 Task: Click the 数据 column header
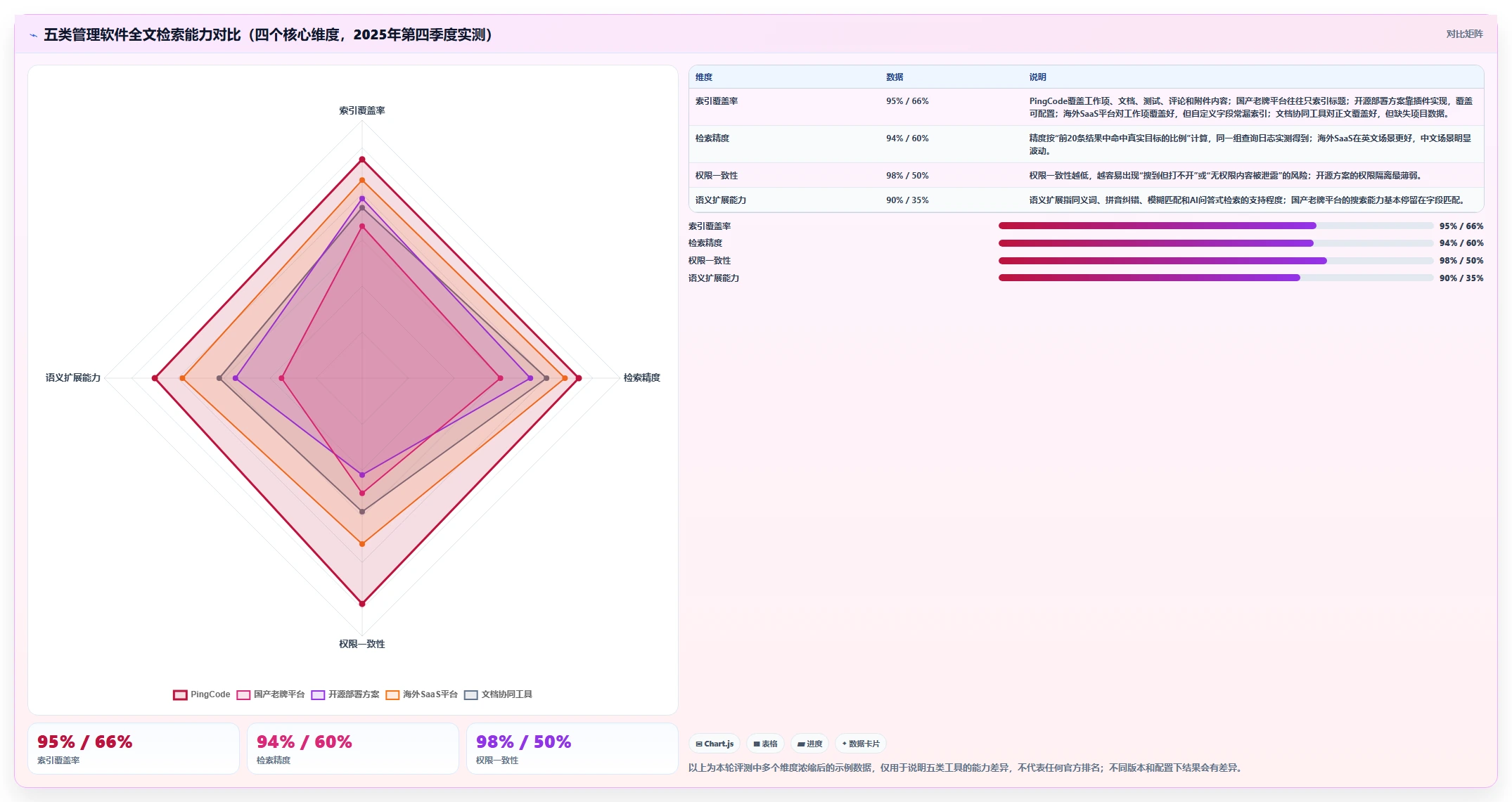pos(895,77)
